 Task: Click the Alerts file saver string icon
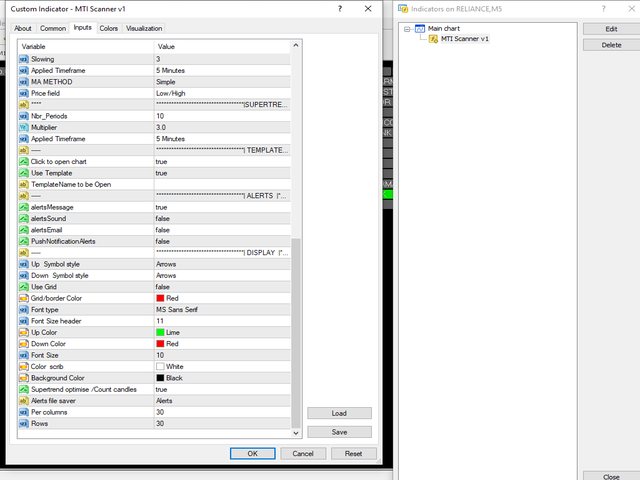click(23, 400)
